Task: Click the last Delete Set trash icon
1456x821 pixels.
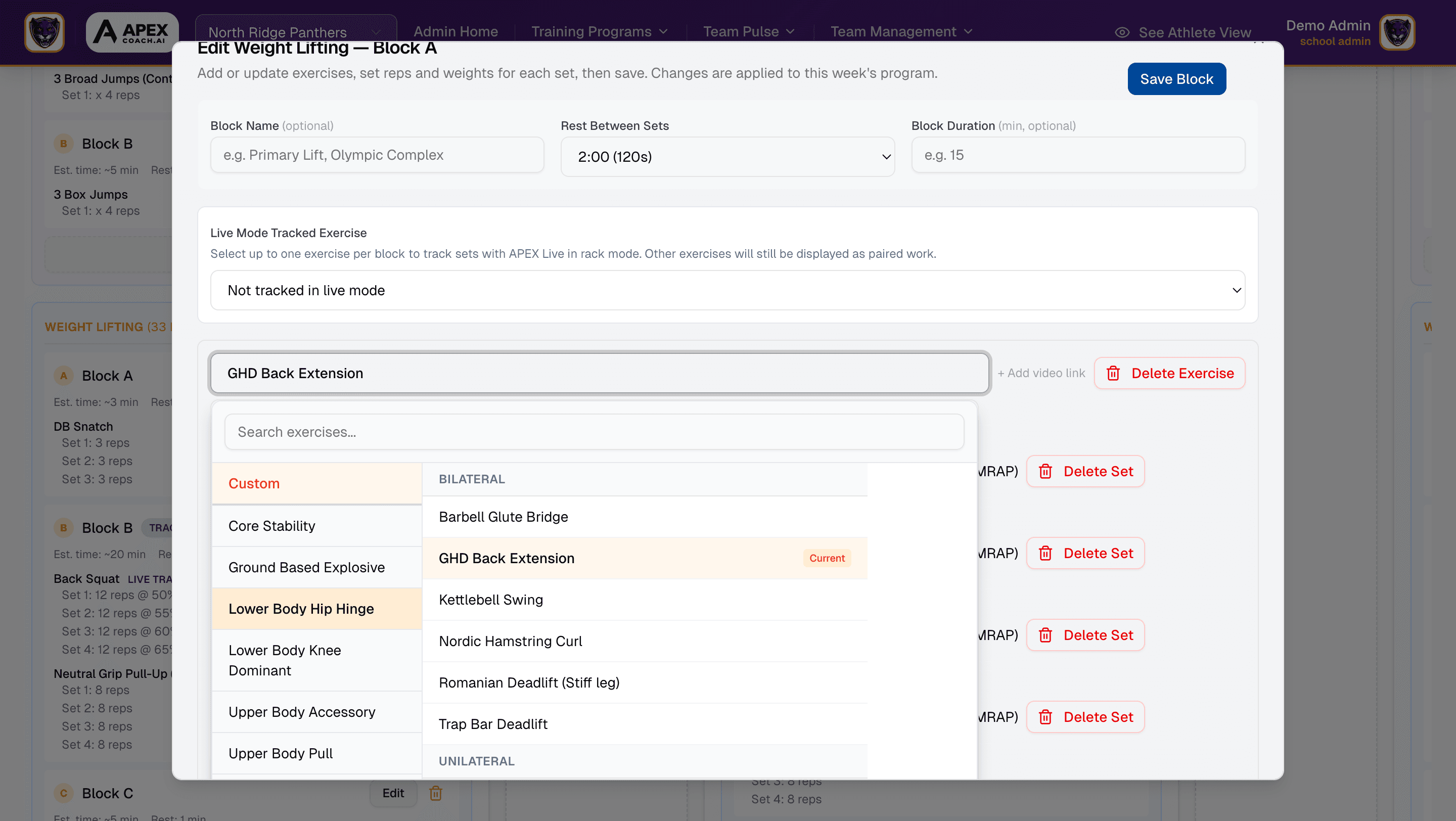Action: 1046,716
